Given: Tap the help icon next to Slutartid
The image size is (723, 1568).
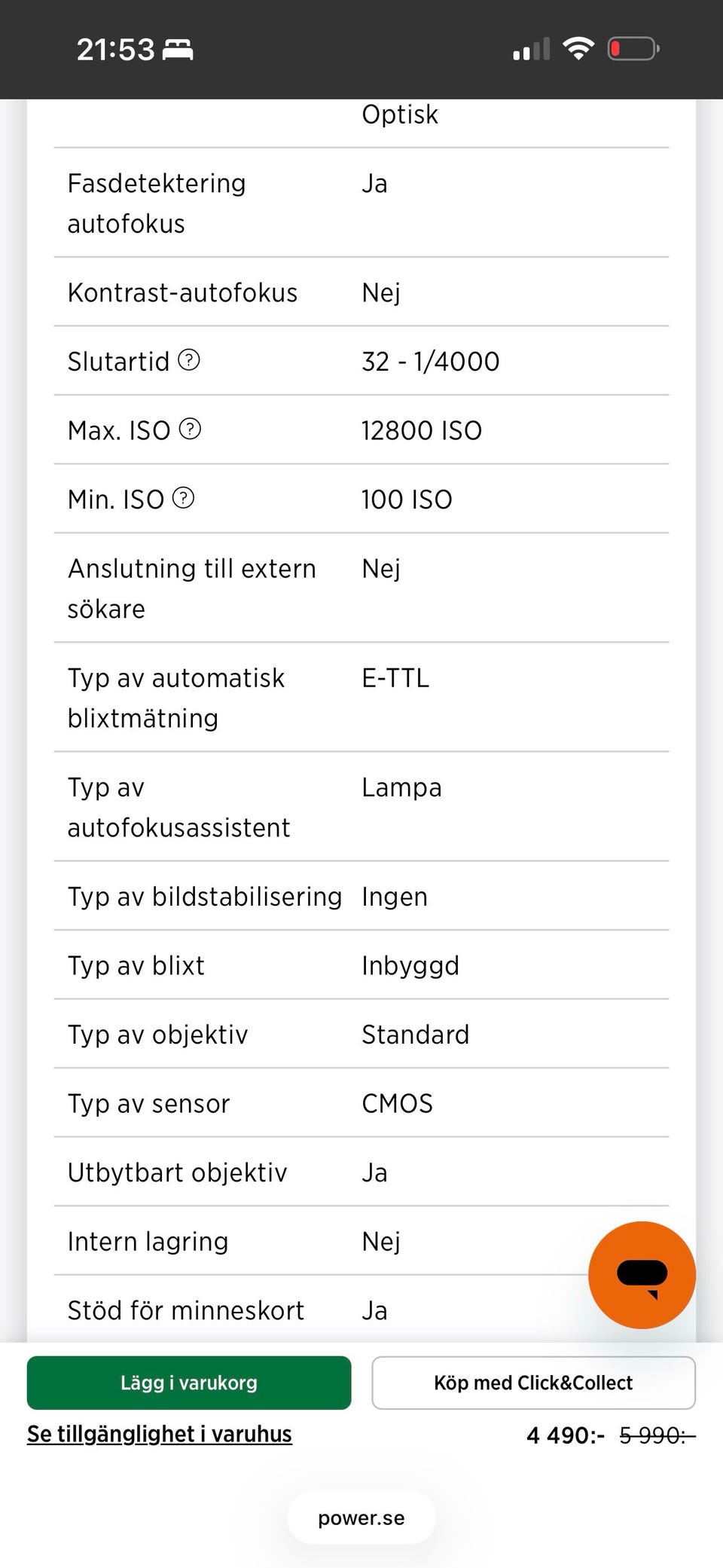Looking at the screenshot, I should [189, 360].
